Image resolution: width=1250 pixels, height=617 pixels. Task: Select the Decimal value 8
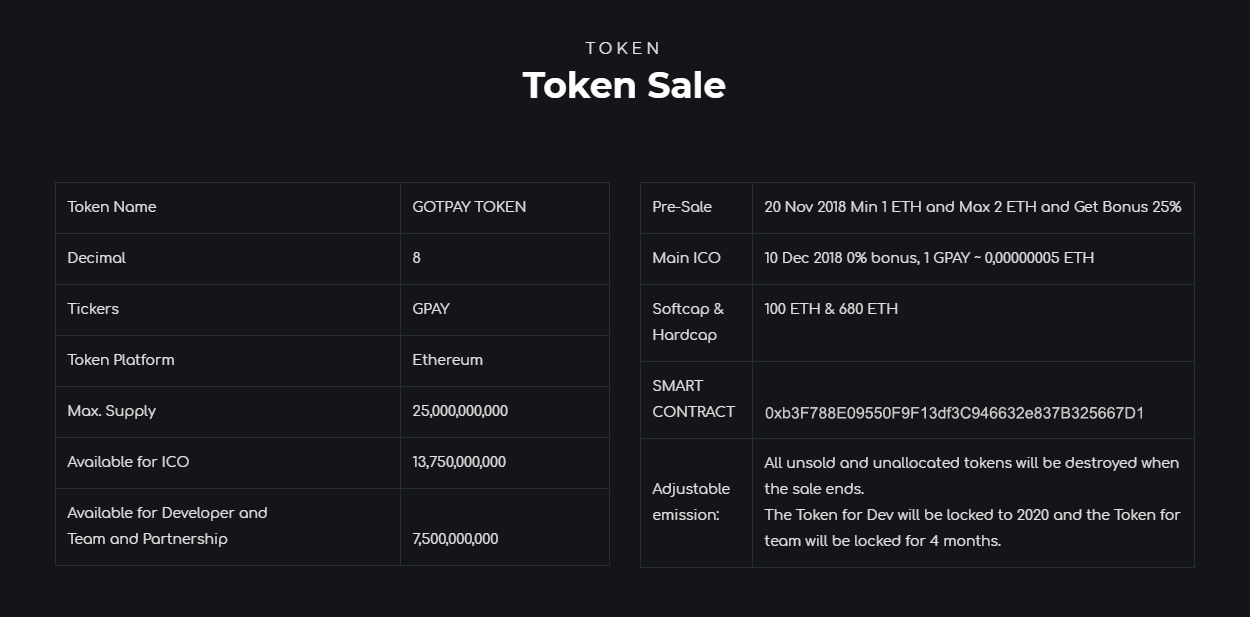417,258
